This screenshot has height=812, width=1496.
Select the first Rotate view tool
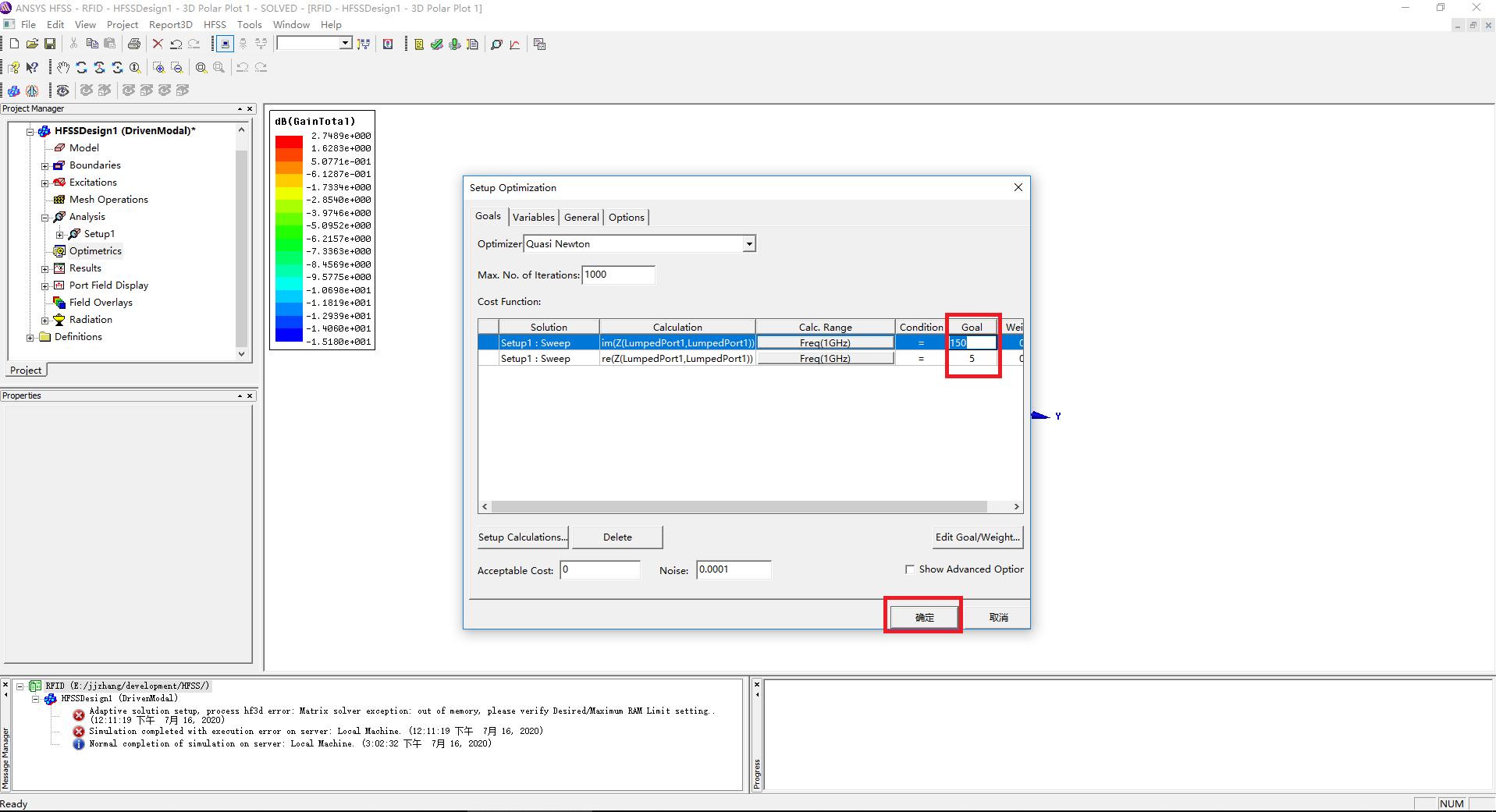(81, 68)
